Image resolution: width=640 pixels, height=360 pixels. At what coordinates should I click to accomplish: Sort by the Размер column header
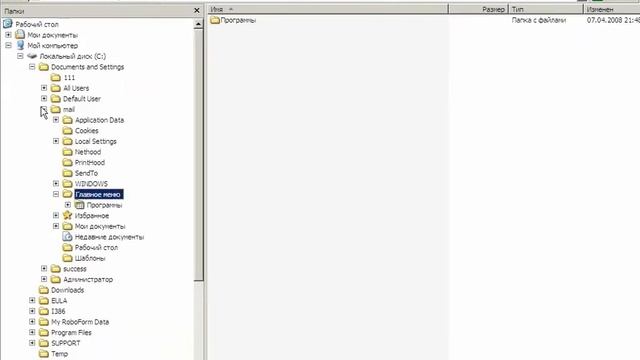pos(478,9)
